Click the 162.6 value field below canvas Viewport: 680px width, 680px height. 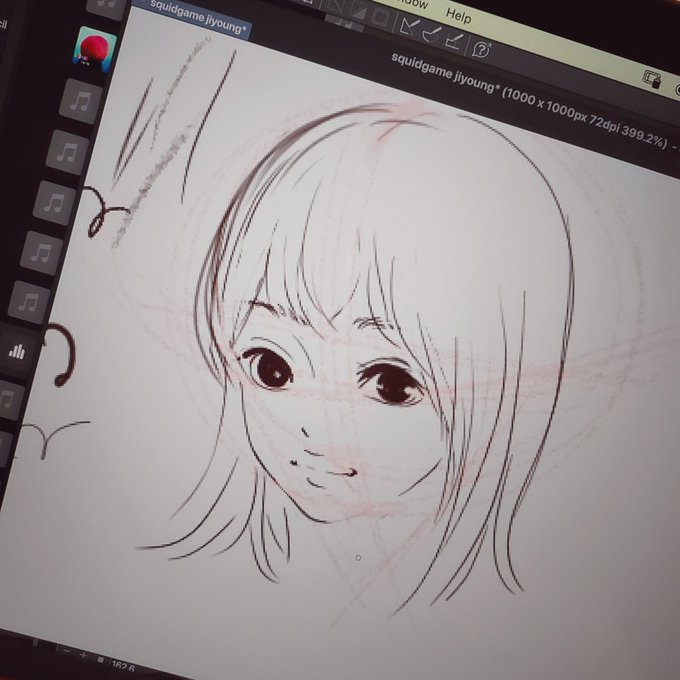[x=123, y=667]
